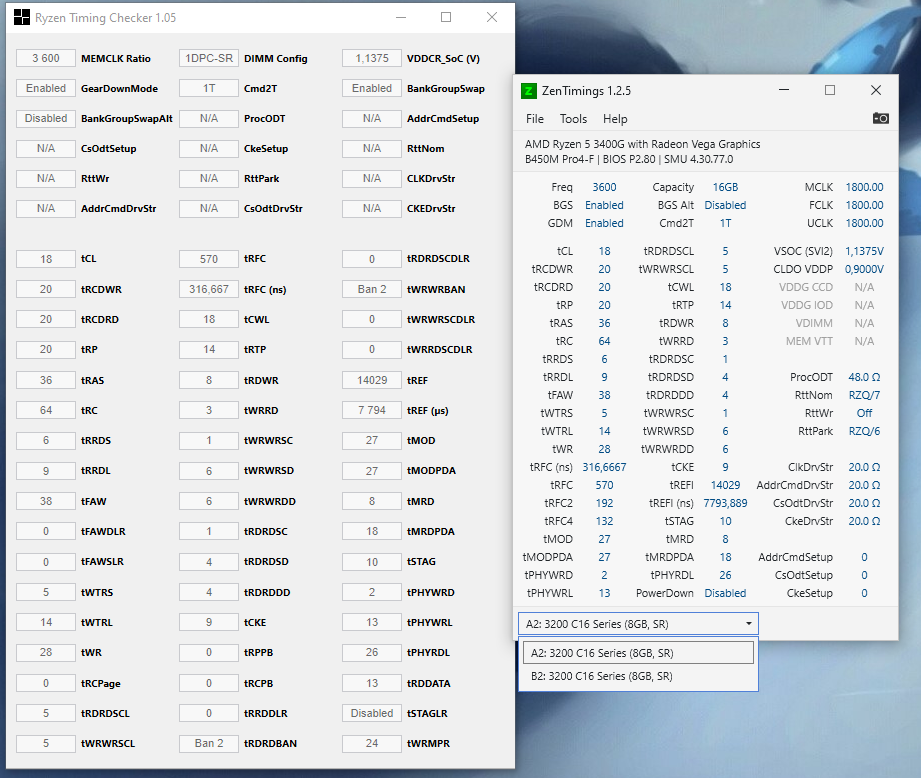Minimize the Ryzen Timing Checker window
921x778 pixels.
coord(401,18)
